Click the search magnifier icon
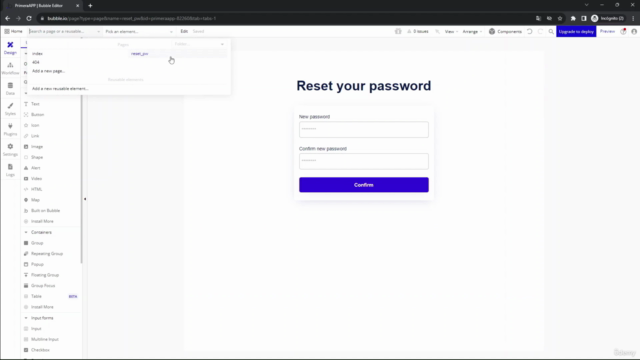The image size is (640, 360). point(551,31)
